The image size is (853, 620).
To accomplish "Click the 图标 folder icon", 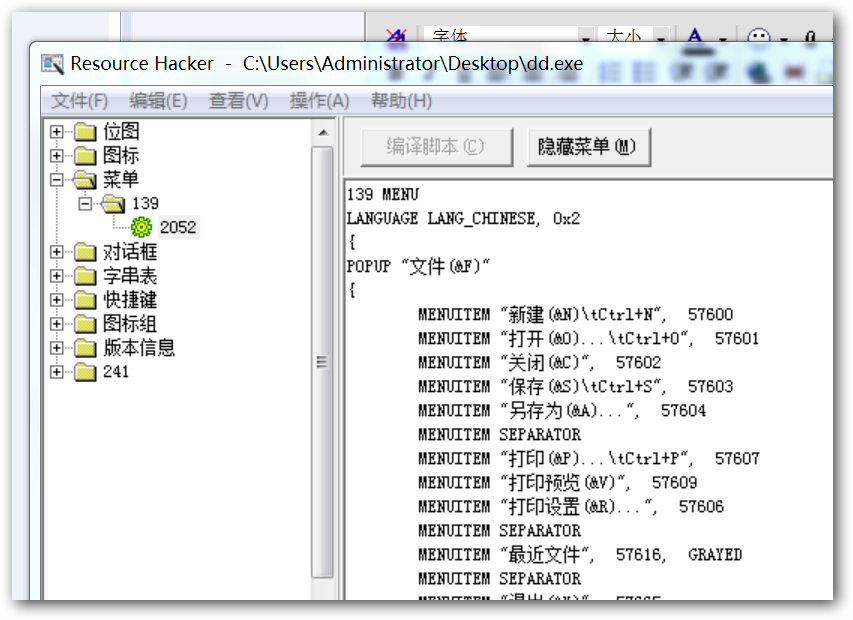I will 85,156.
